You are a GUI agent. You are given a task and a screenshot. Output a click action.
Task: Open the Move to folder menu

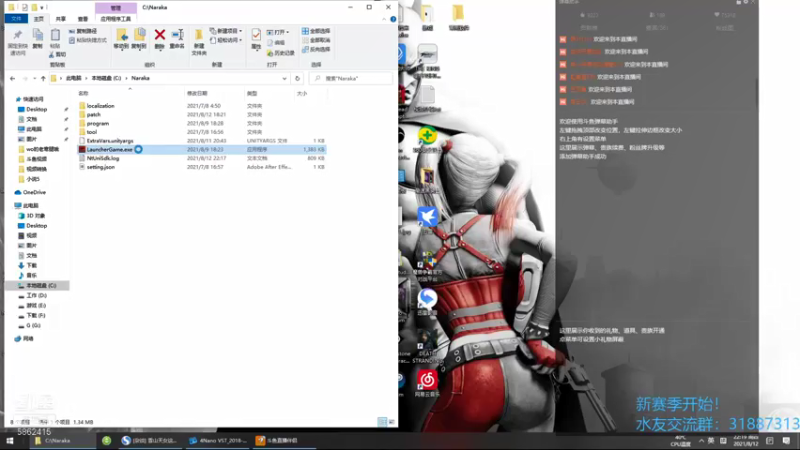click(x=121, y=39)
